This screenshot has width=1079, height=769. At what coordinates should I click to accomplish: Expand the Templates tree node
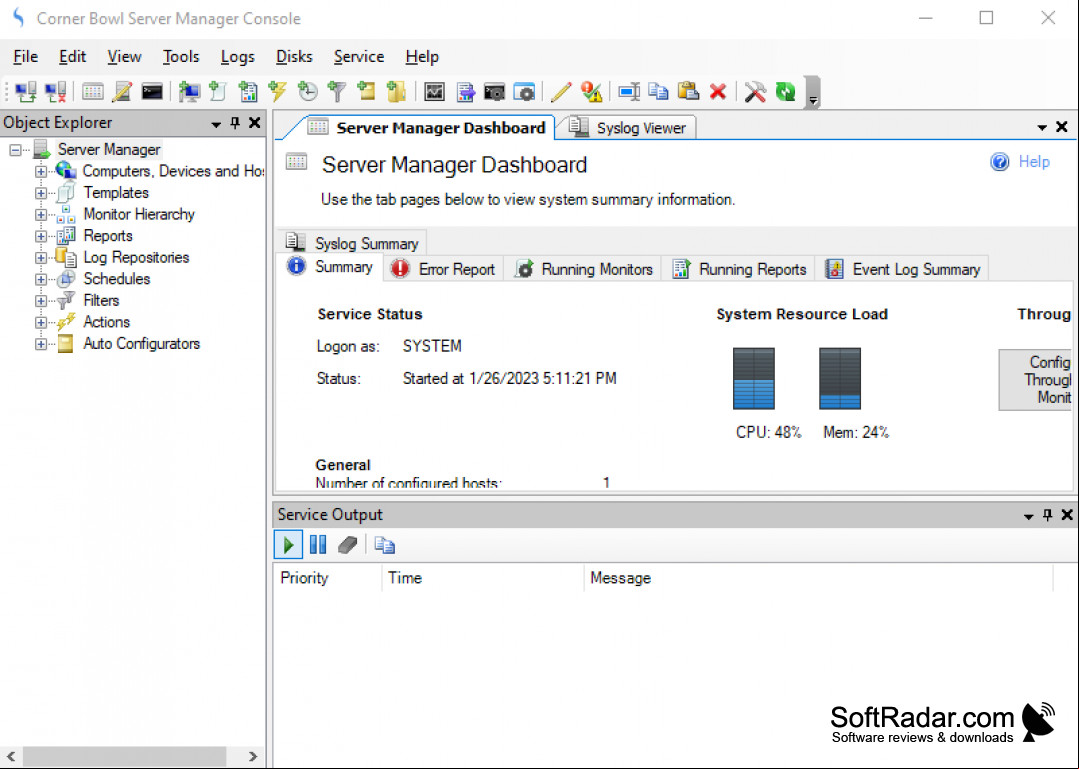41,193
